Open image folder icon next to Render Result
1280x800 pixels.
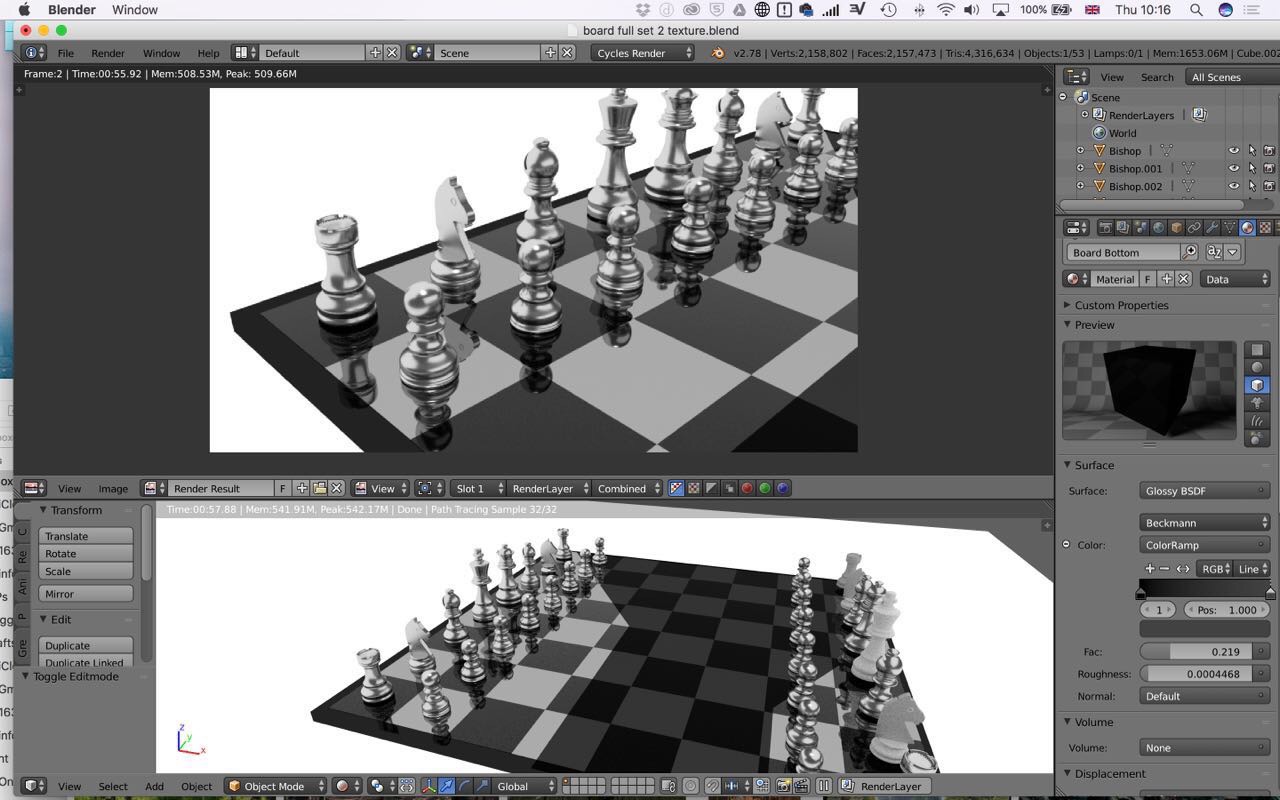(x=320, y=488)
